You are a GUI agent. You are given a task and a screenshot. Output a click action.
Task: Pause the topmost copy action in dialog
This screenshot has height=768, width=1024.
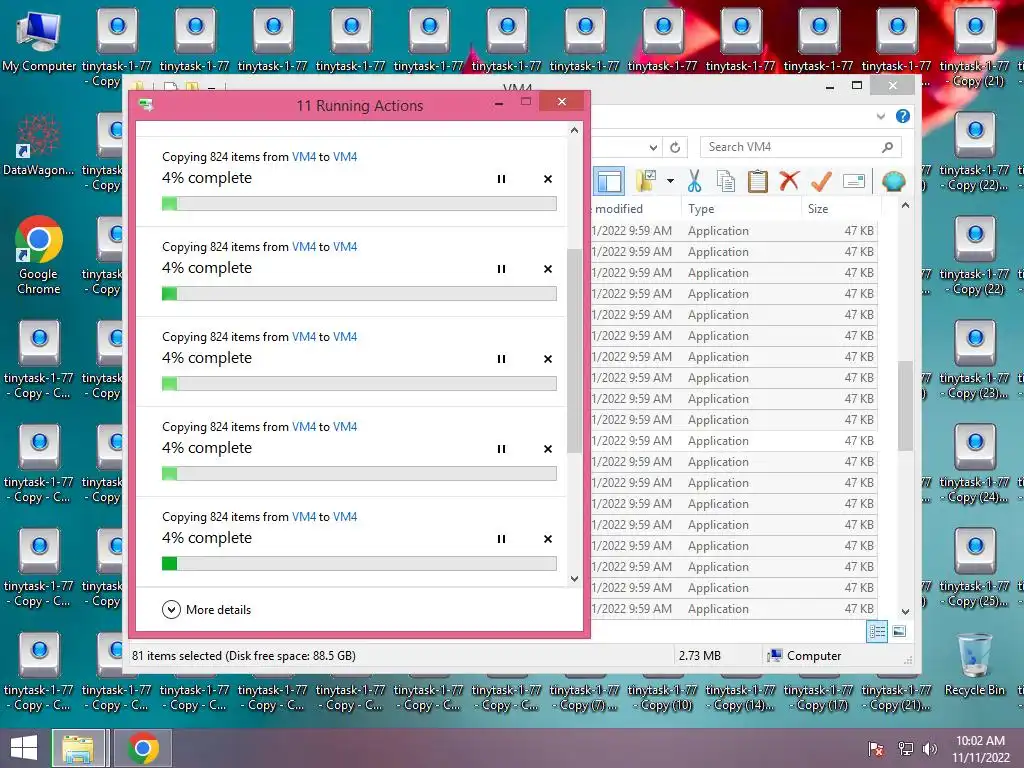click(501, 179)
